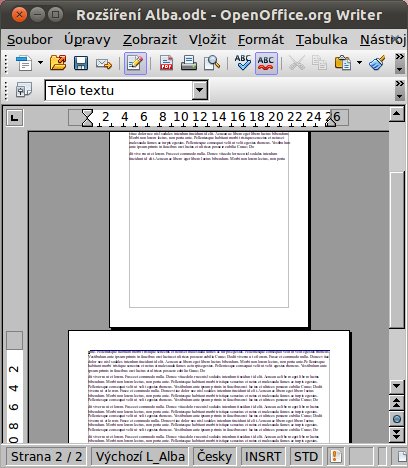Toggle AutoSpellcheck with the red wavy ABC
The width and height of the screenshot is (408, 468).
point(266,63)
